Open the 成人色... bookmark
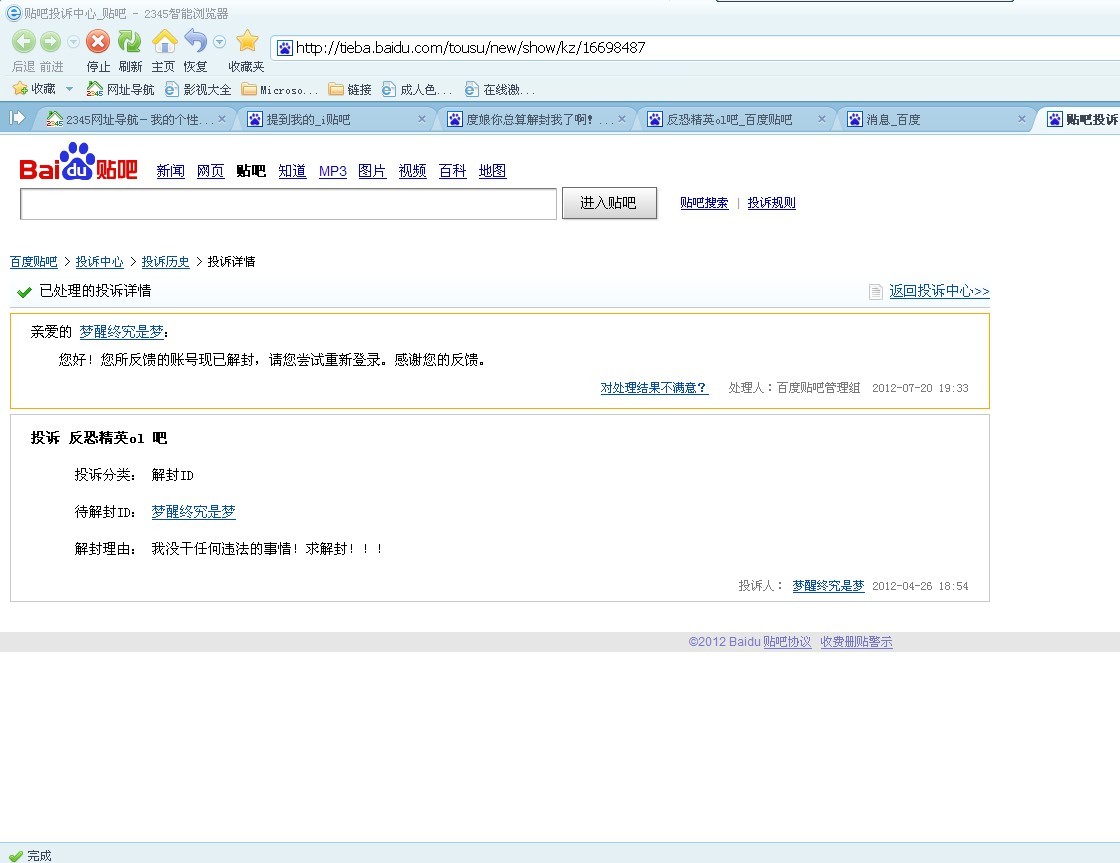Screen dimensions: 1120x863 pos(416,89)
